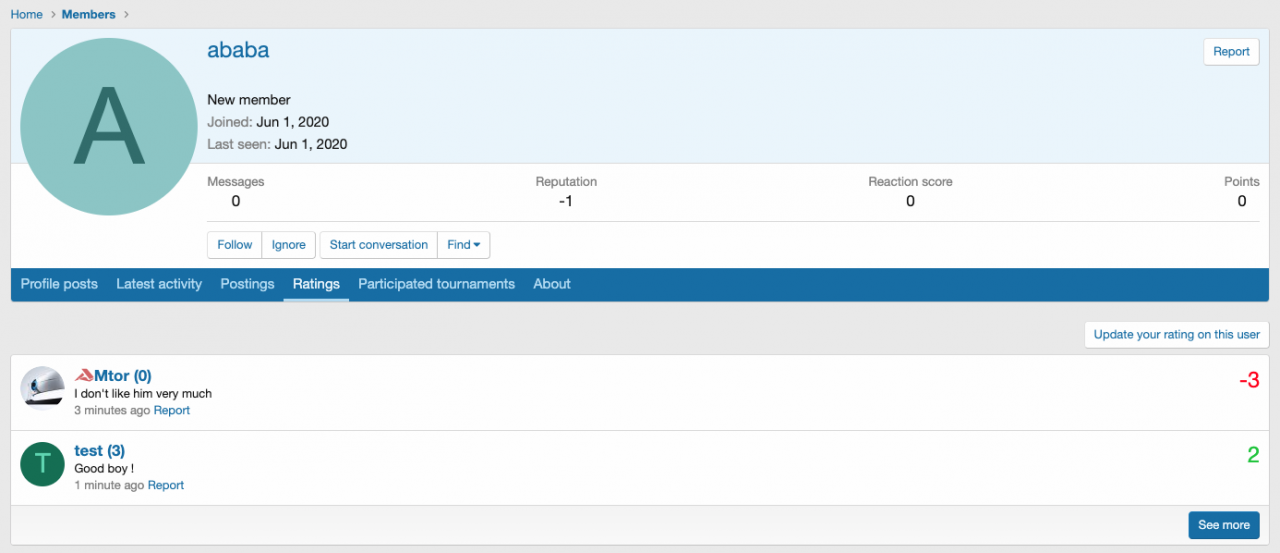Report Mtor's rating comment
This screenshot has height=553, width=1280.
(x=172, y=410)
